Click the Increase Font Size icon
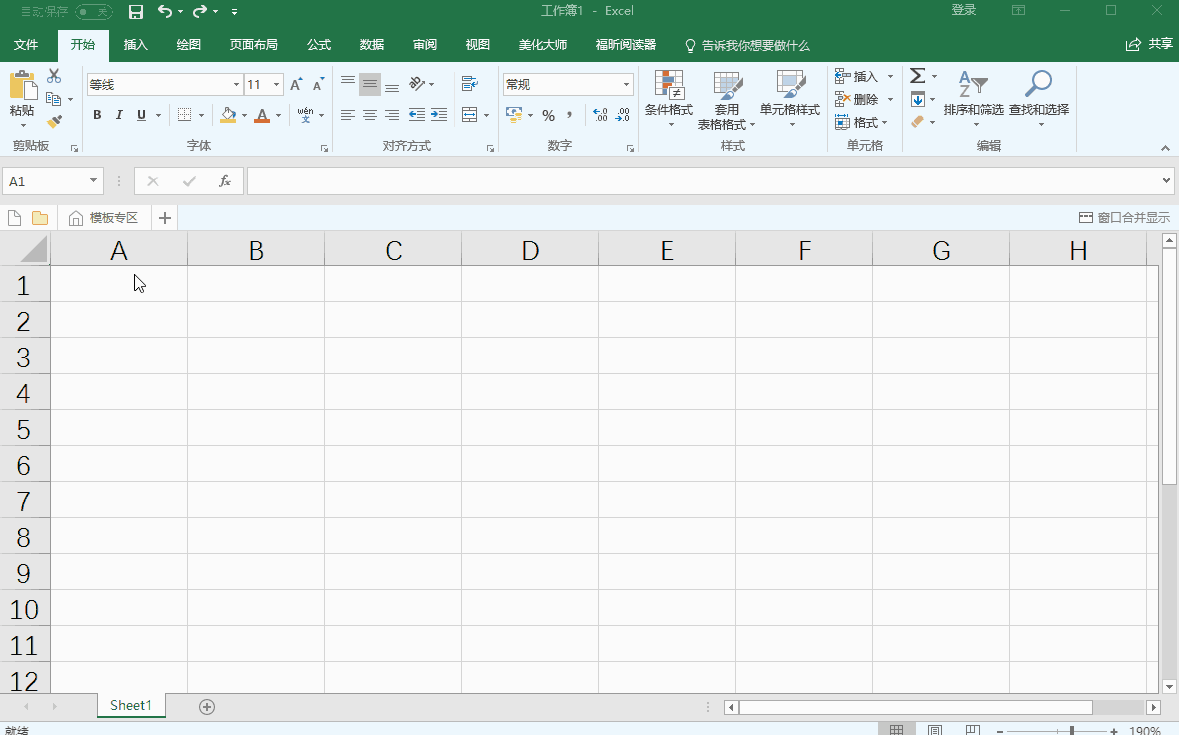 pyautogui.click(x=296, y=85)
